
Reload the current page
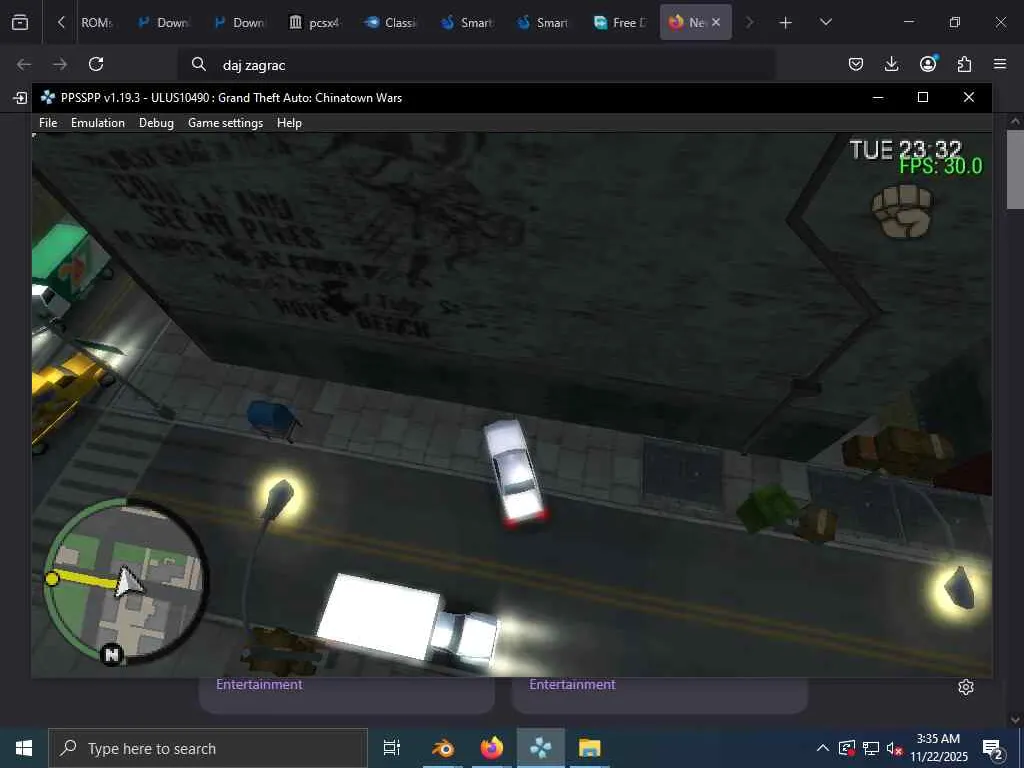[x=96, y=64]
